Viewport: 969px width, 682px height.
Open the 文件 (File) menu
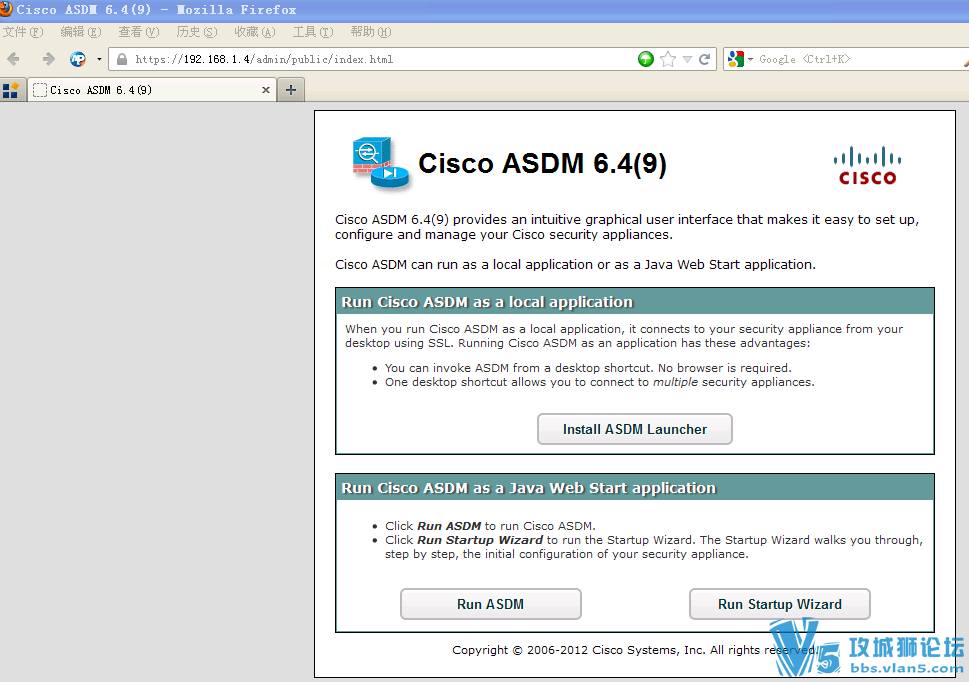(23, 32)
